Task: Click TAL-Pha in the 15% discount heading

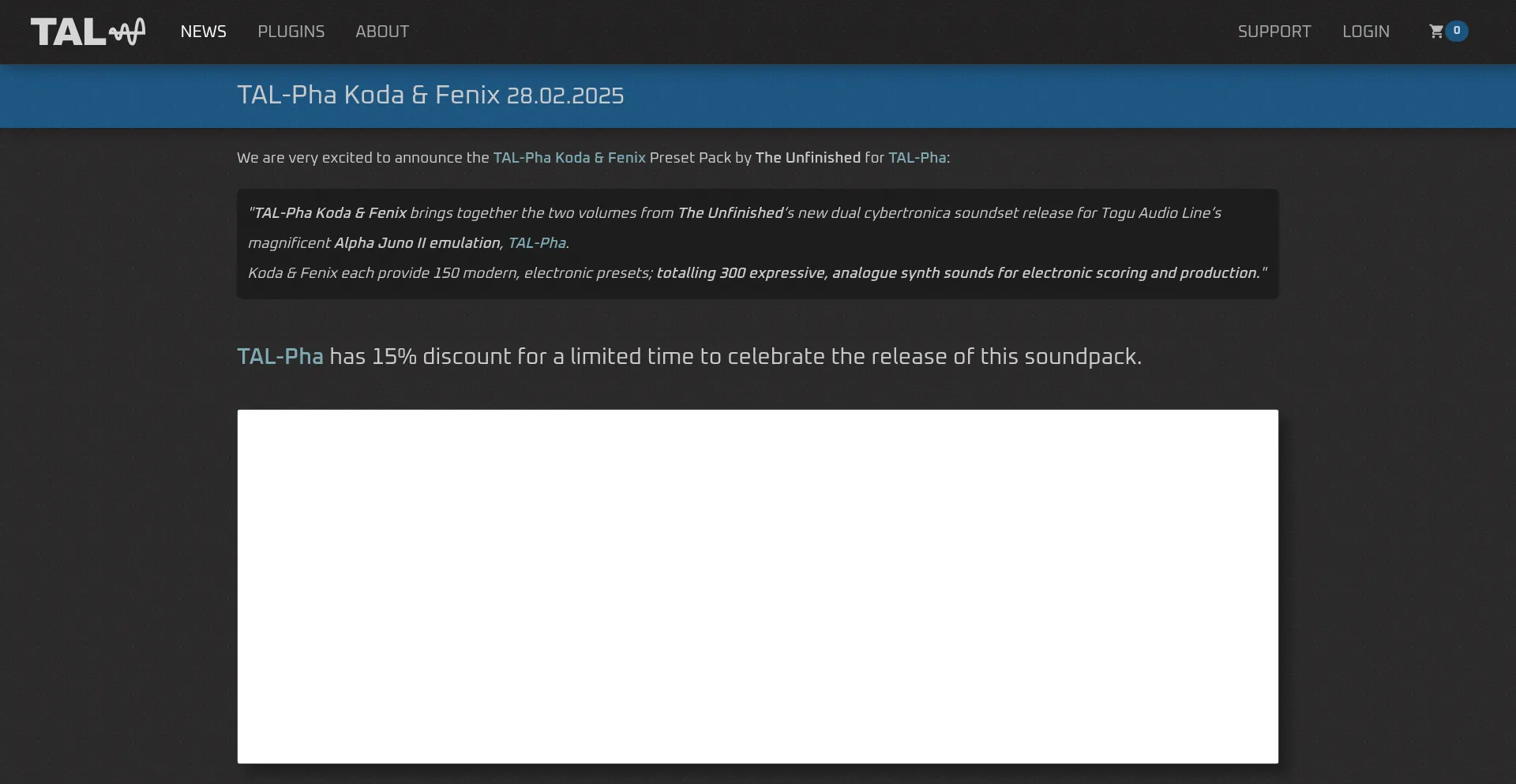Action: point(280,357)
